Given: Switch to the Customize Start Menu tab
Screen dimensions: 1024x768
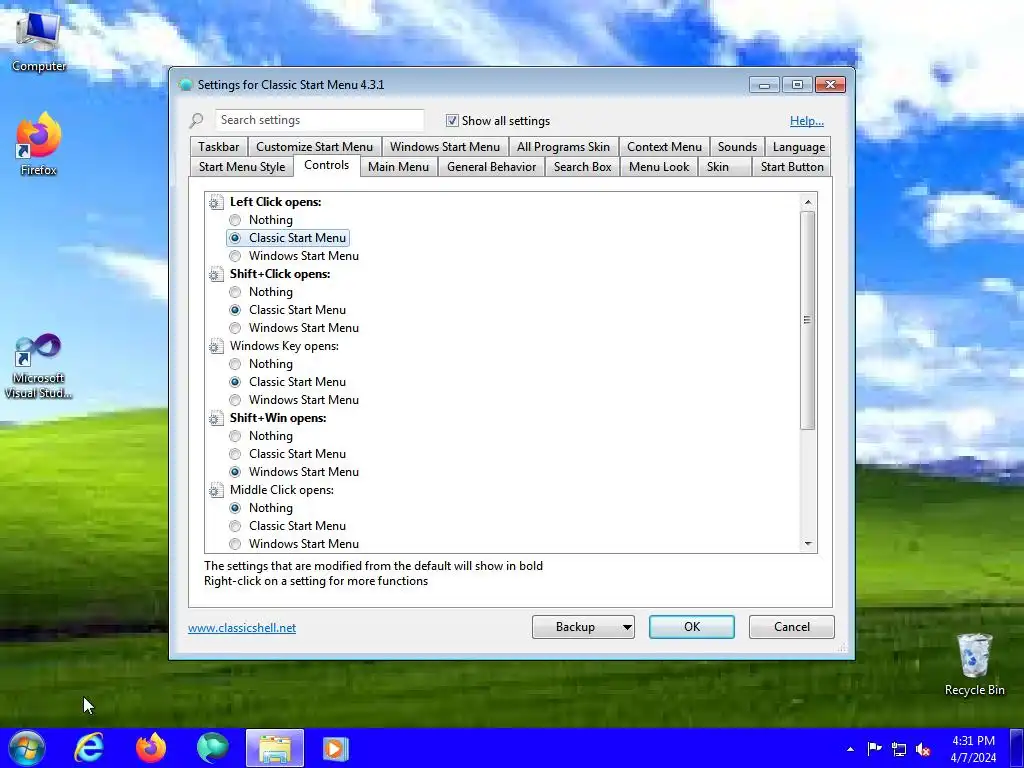Looking at the screenshot, I should (x=315, y=147).
